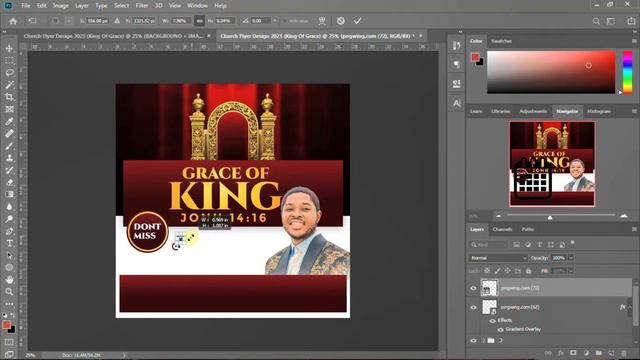640x360 pixels.
Task: Toggle lock all padlock icon
Action: (x=529, y=271)
